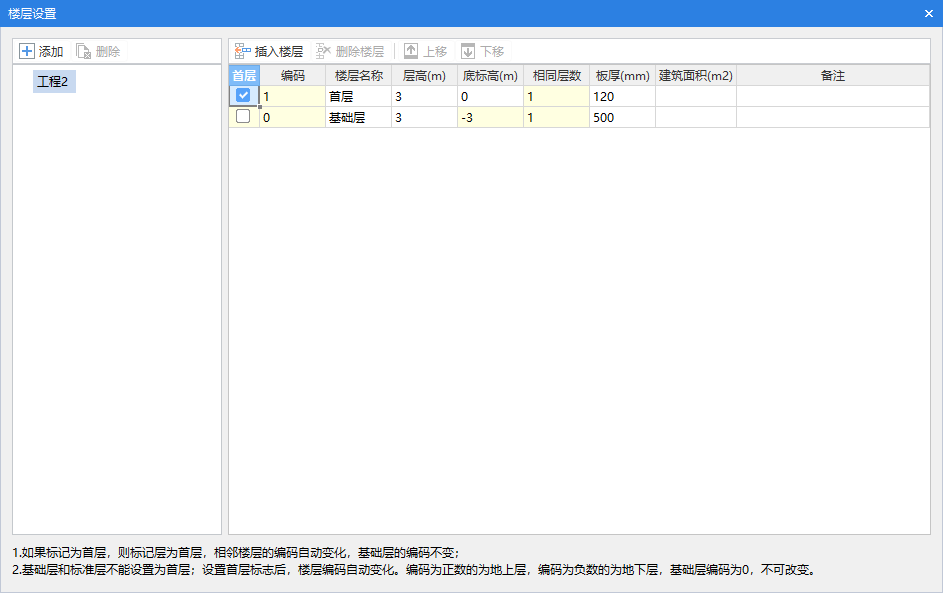Image resolution: width=943 pixels, height=593 pixels.
Task: Click the empty 建筑面积 cell for 首层
Action: click(696, 97)
